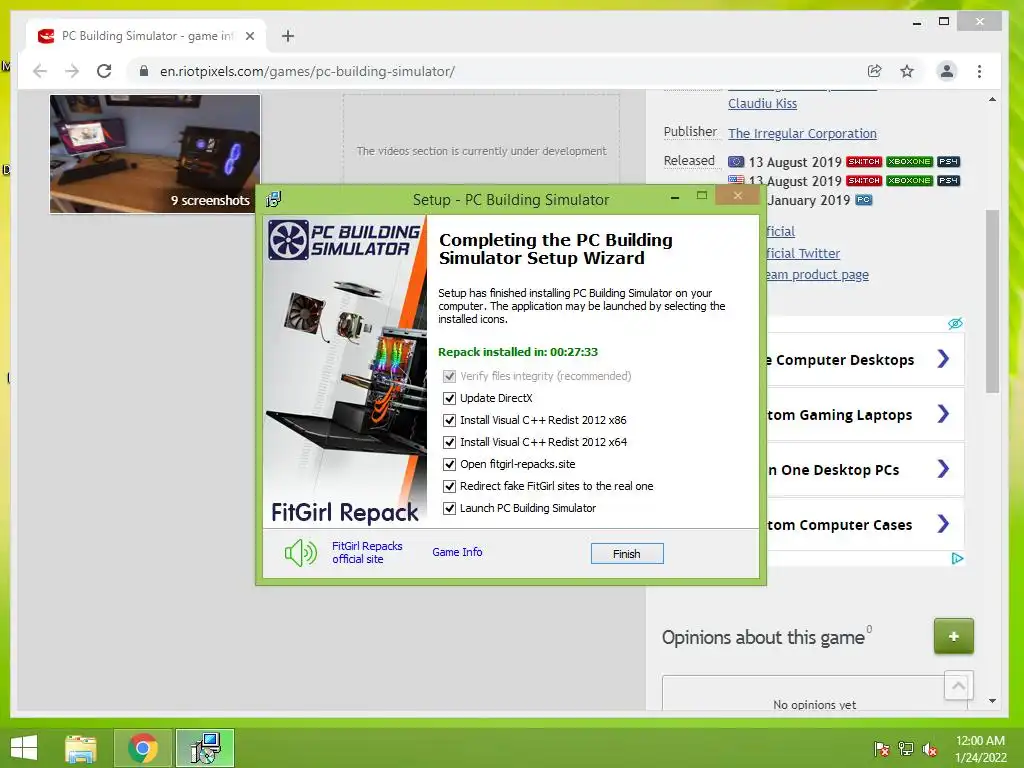1024x768 pixels.
Task: Click the scrollbar down arrow
Action: [x=992, y=701]
